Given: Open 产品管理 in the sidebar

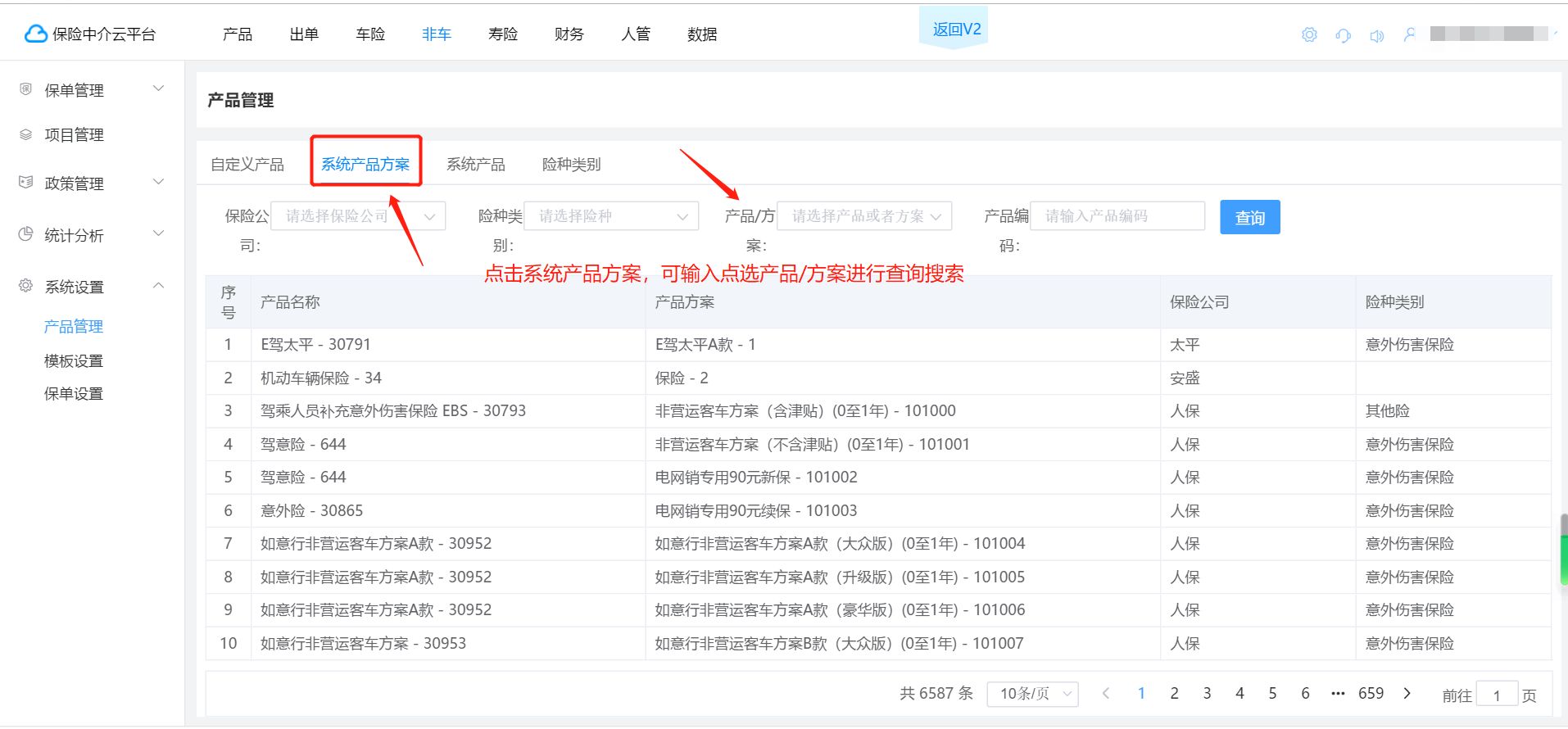Looking at the screenshot, I should coord(74,327).
